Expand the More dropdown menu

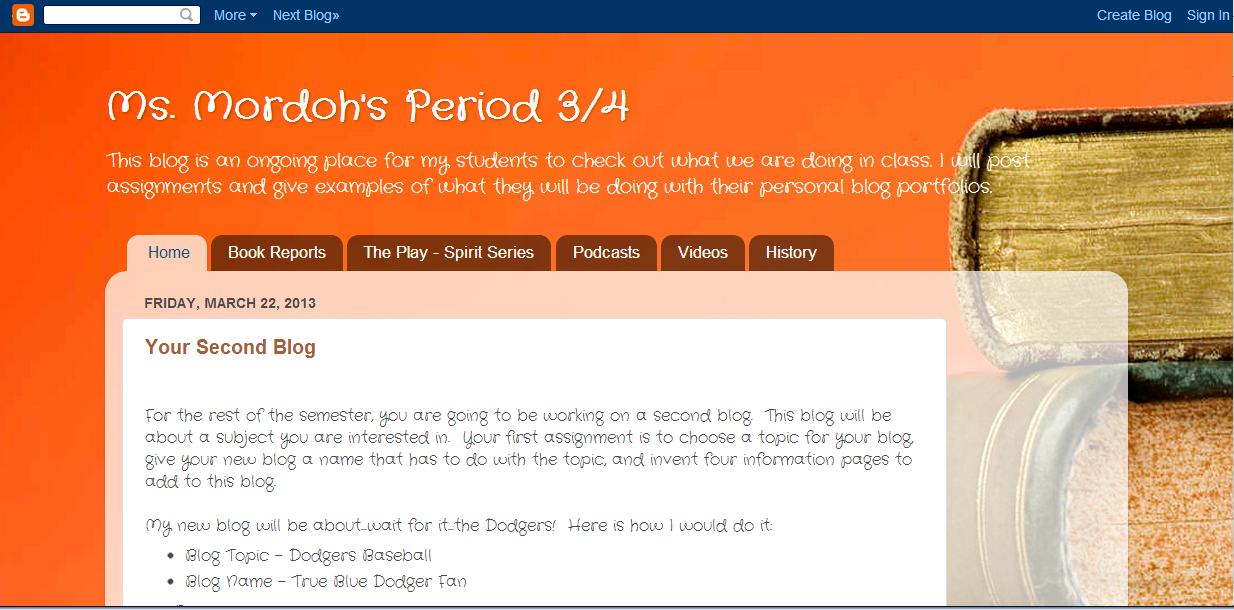pos(235,15)
